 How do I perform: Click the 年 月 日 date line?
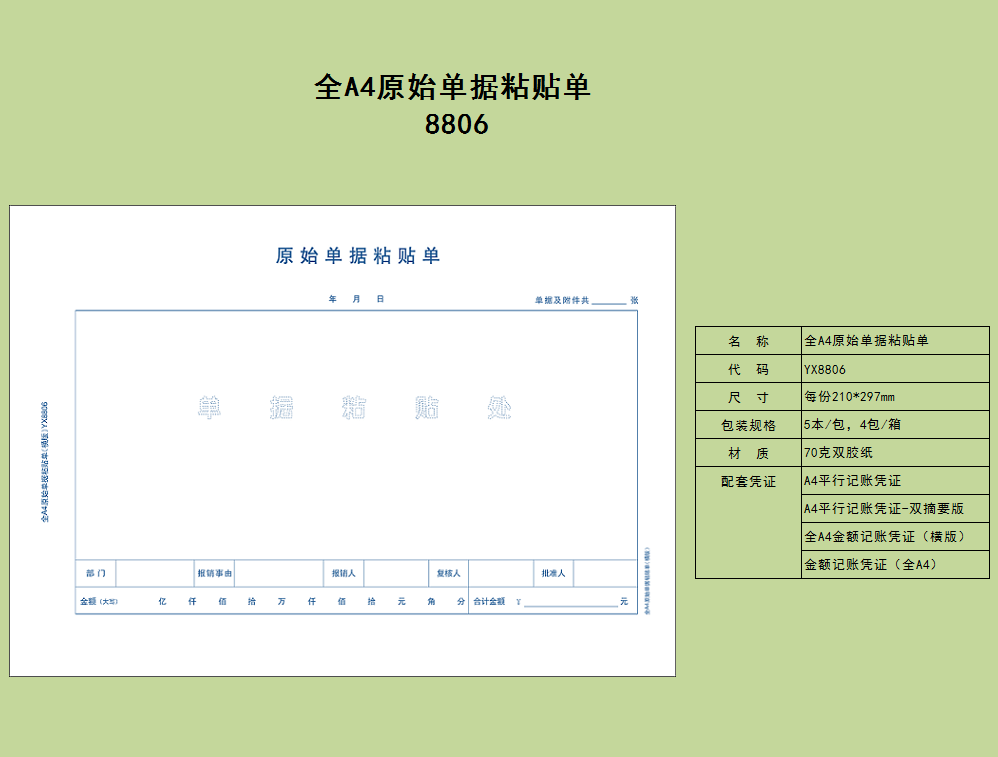point(356,299)
